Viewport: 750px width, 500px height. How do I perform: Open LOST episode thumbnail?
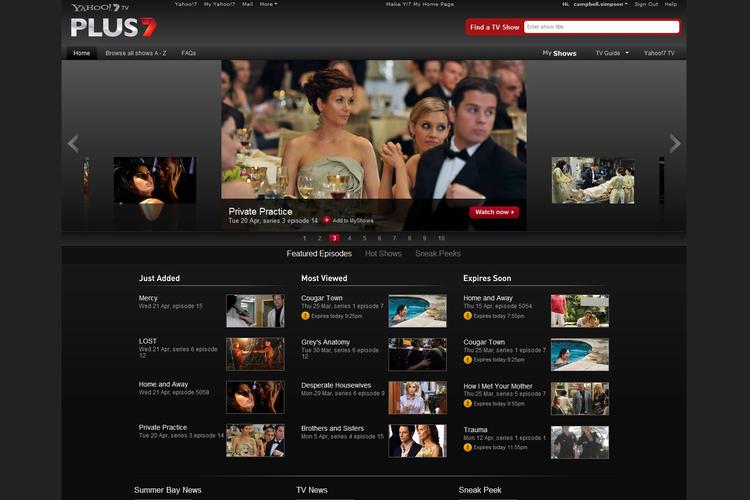coord(255,354)
